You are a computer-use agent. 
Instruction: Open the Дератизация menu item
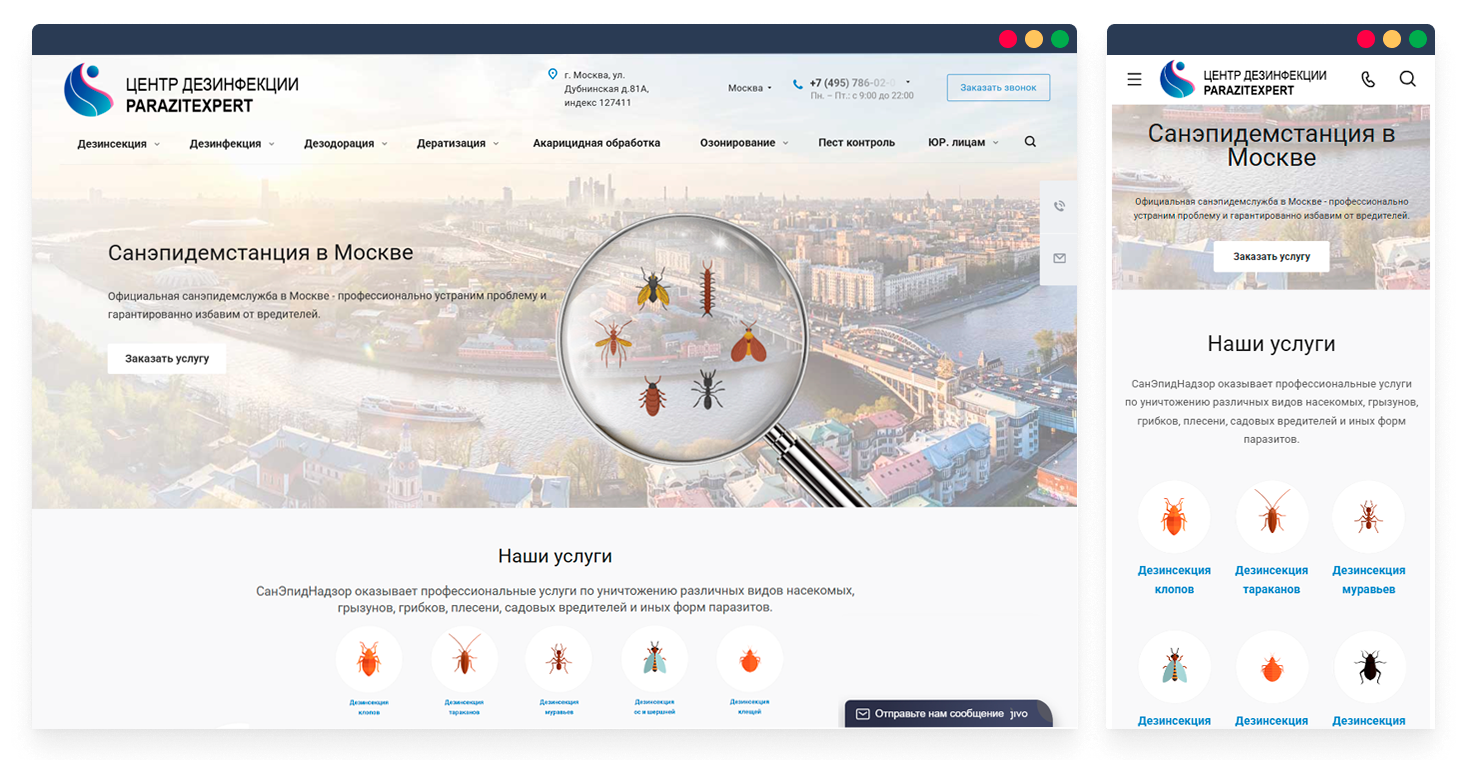[451, 143]
